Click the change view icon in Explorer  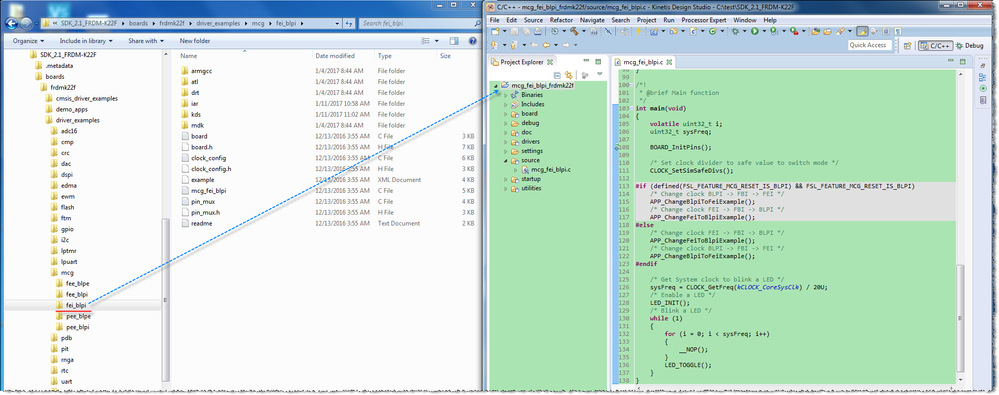(x=426, y=41)
